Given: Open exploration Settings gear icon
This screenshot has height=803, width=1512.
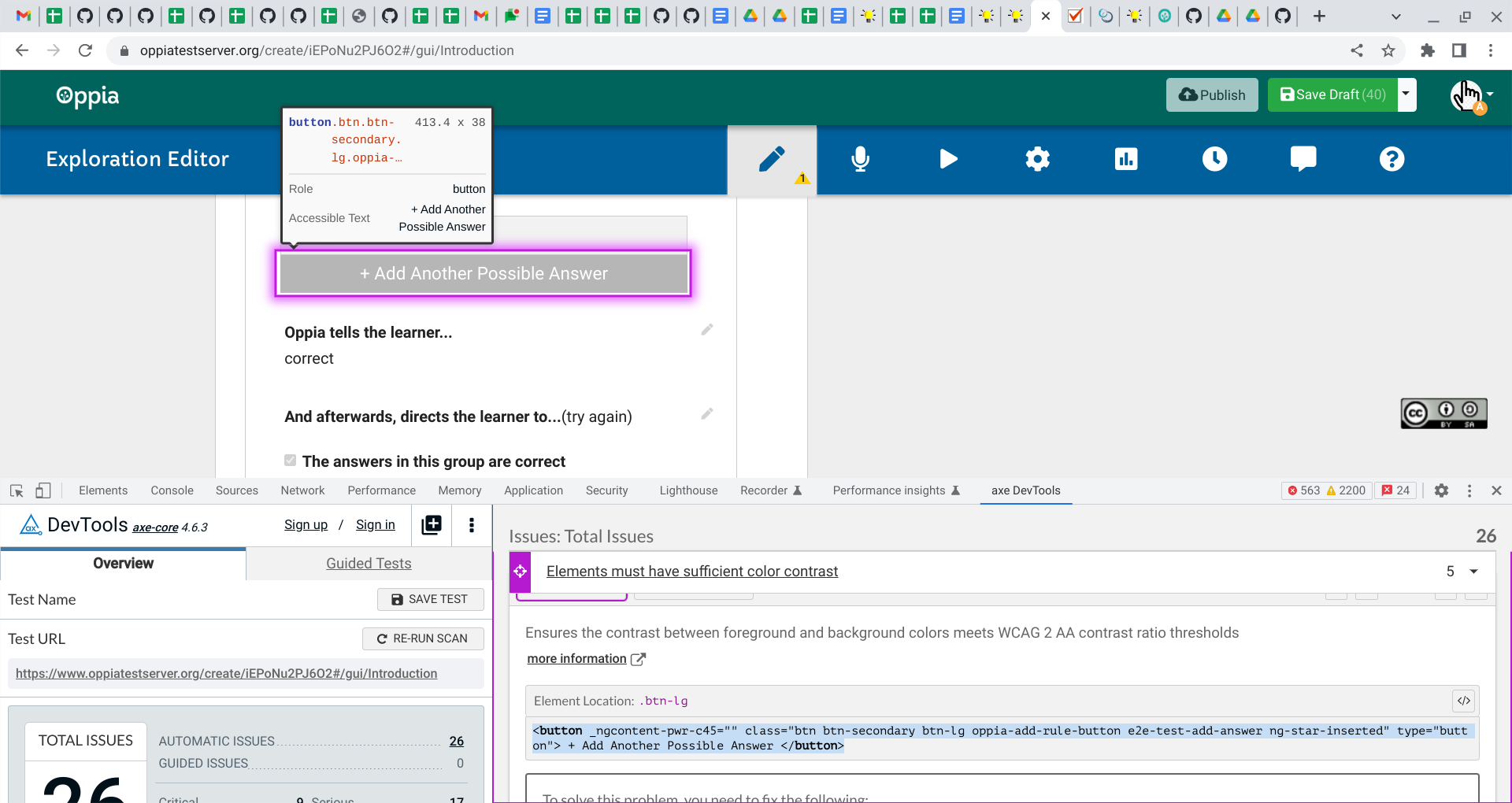Looking at the screenshot, I should tap(1037, 159).
